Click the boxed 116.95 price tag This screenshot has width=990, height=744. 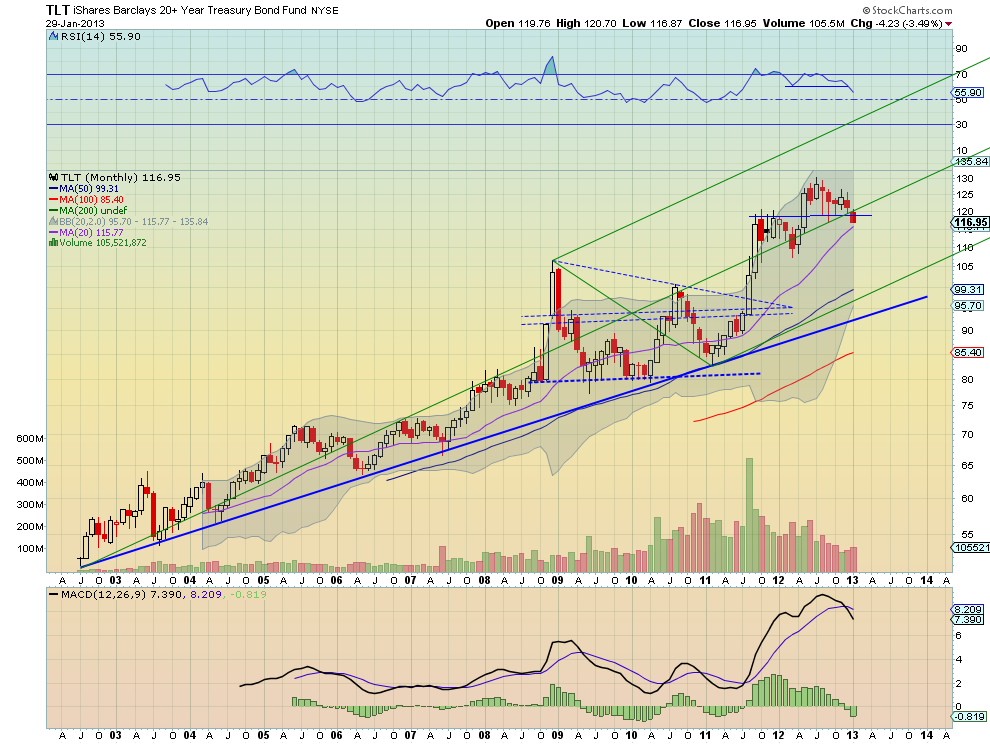pyautogui.click(x=970, y=222)
